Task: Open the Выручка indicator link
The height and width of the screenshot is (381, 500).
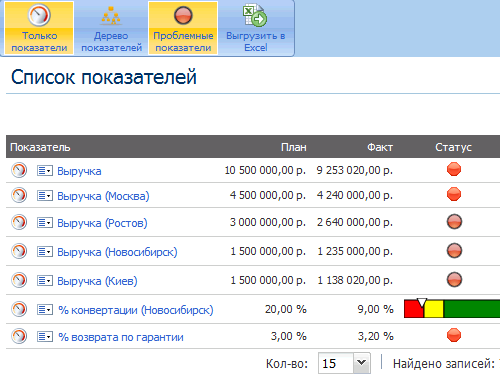Action: click(x=79, y=171)
